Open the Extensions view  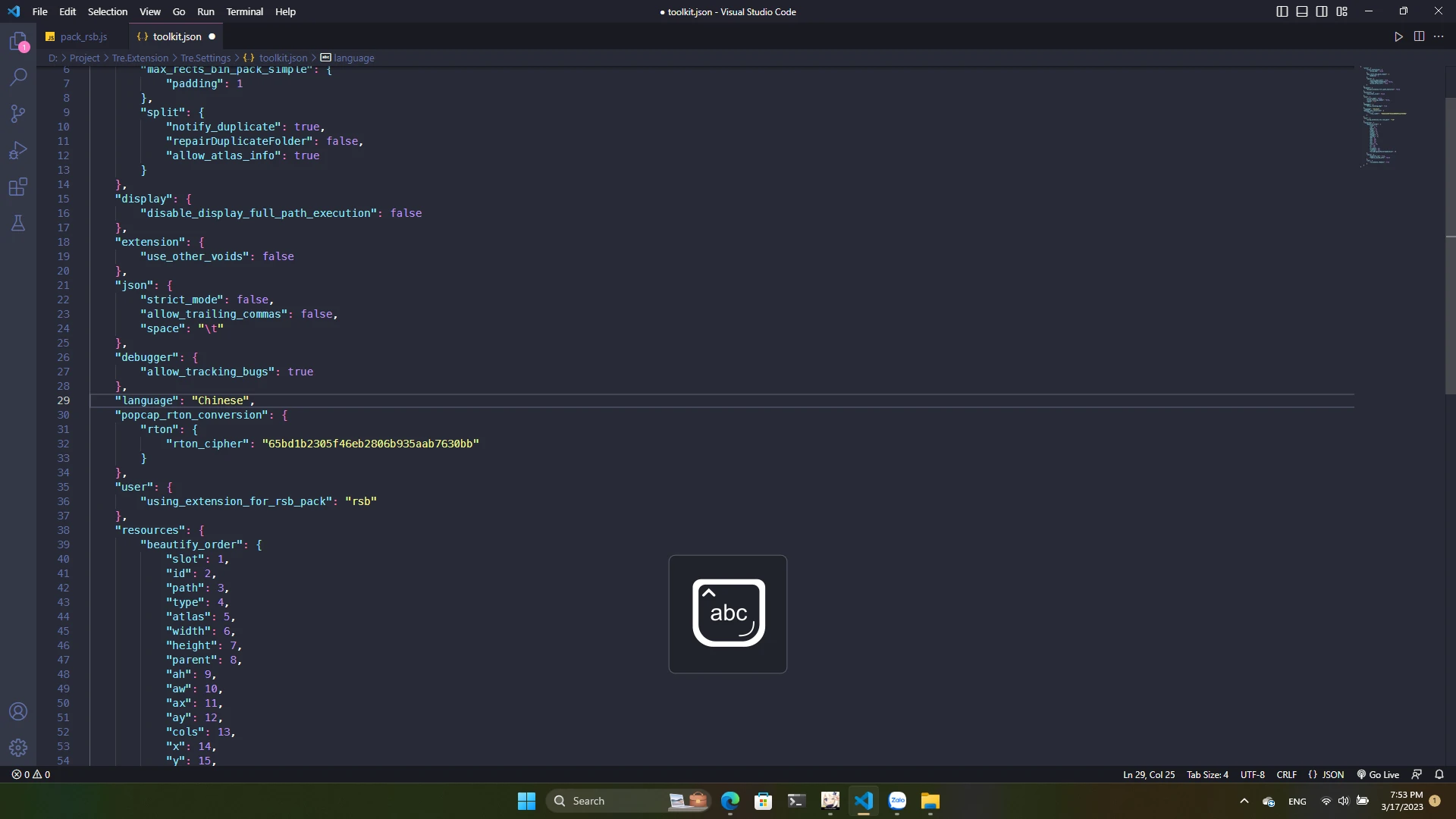[x=18, y=187]
